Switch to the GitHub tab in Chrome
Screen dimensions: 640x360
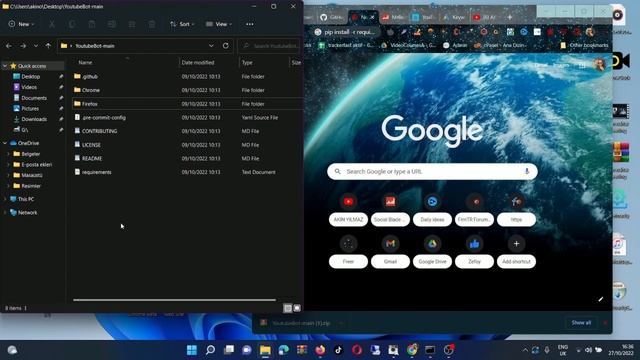point(331,17)
